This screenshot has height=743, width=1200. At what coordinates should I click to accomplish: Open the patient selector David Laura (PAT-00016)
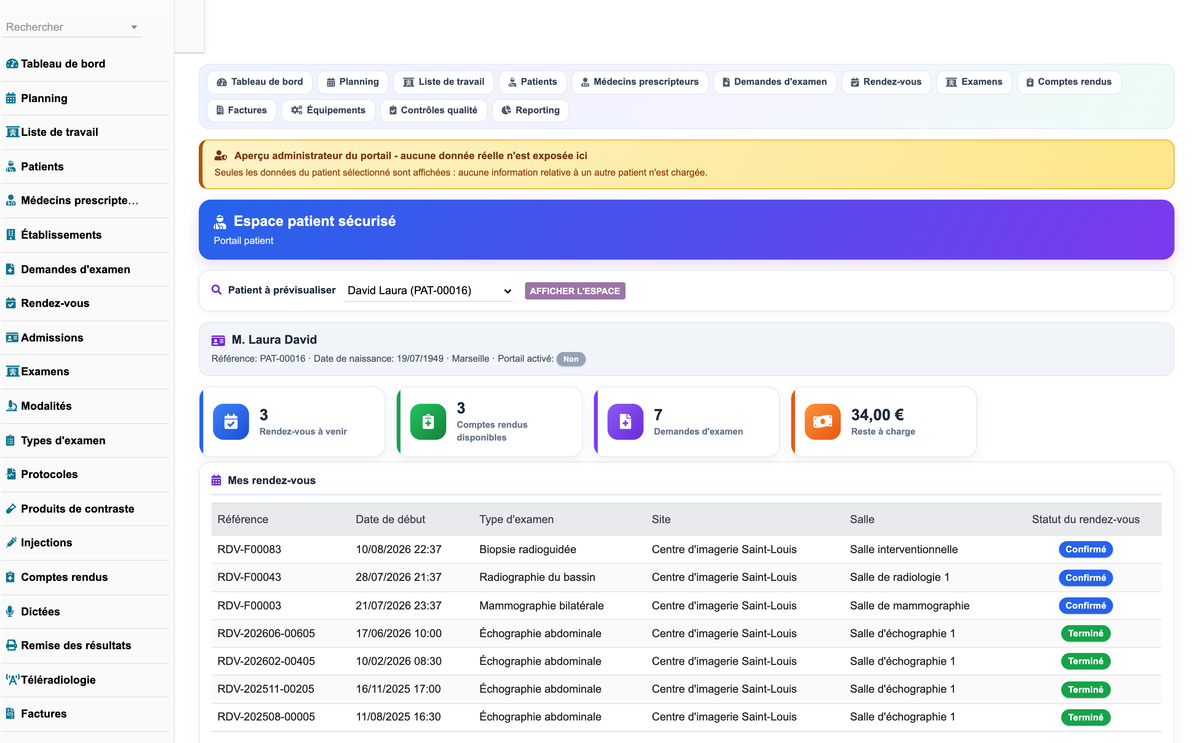pos(429,291)
